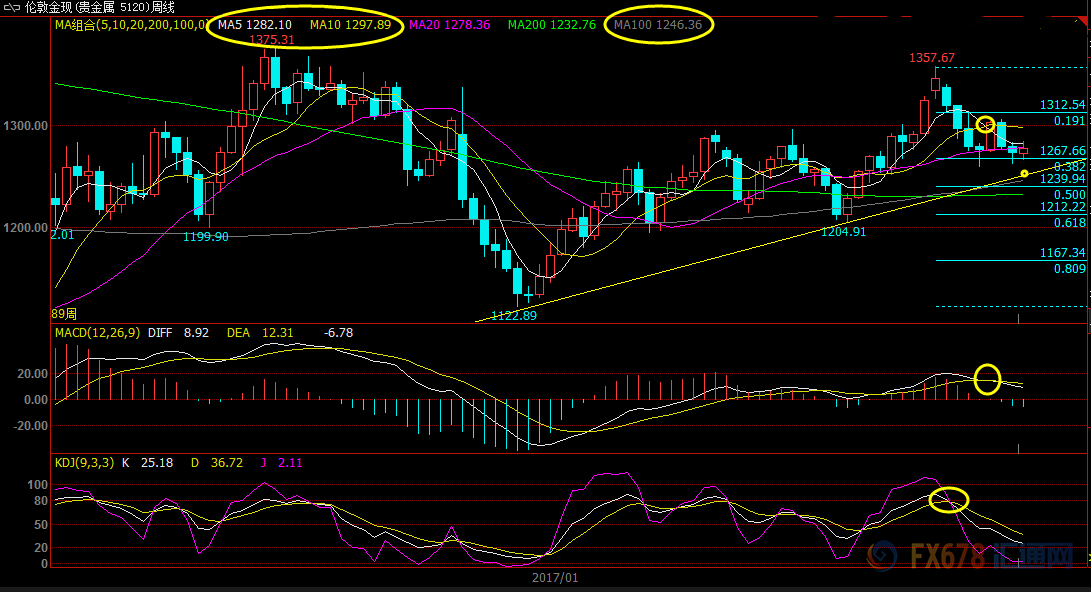Click the small yellow dot on the trendline
Image resolution: width=1091 pixels, height=592 pixels.
pos(1024,174)
